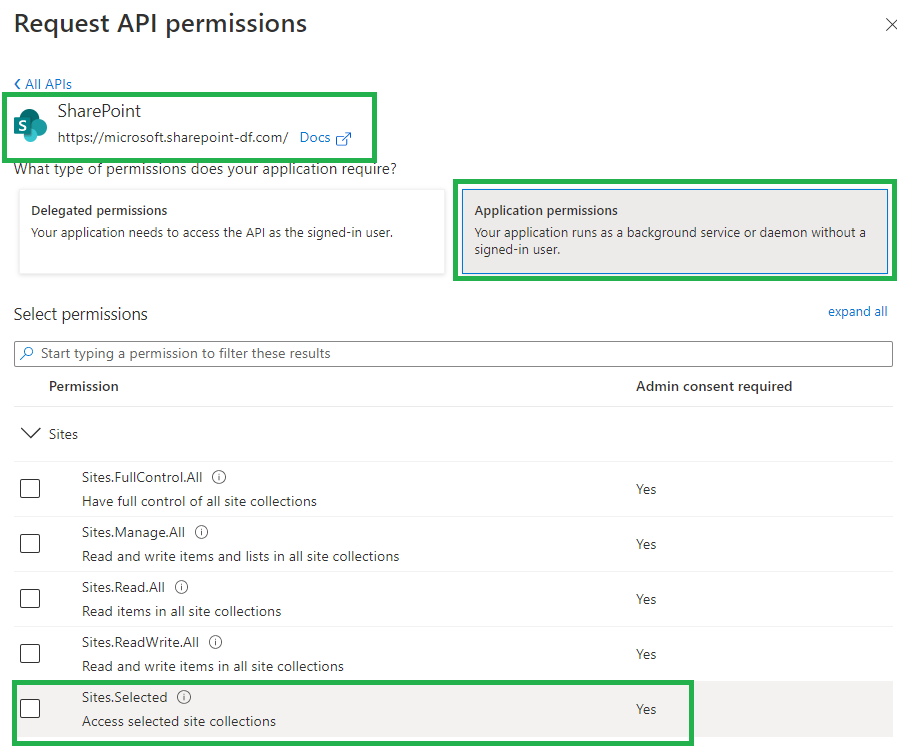
Task: Open the SharePoint Docs link
Action: 315,138
